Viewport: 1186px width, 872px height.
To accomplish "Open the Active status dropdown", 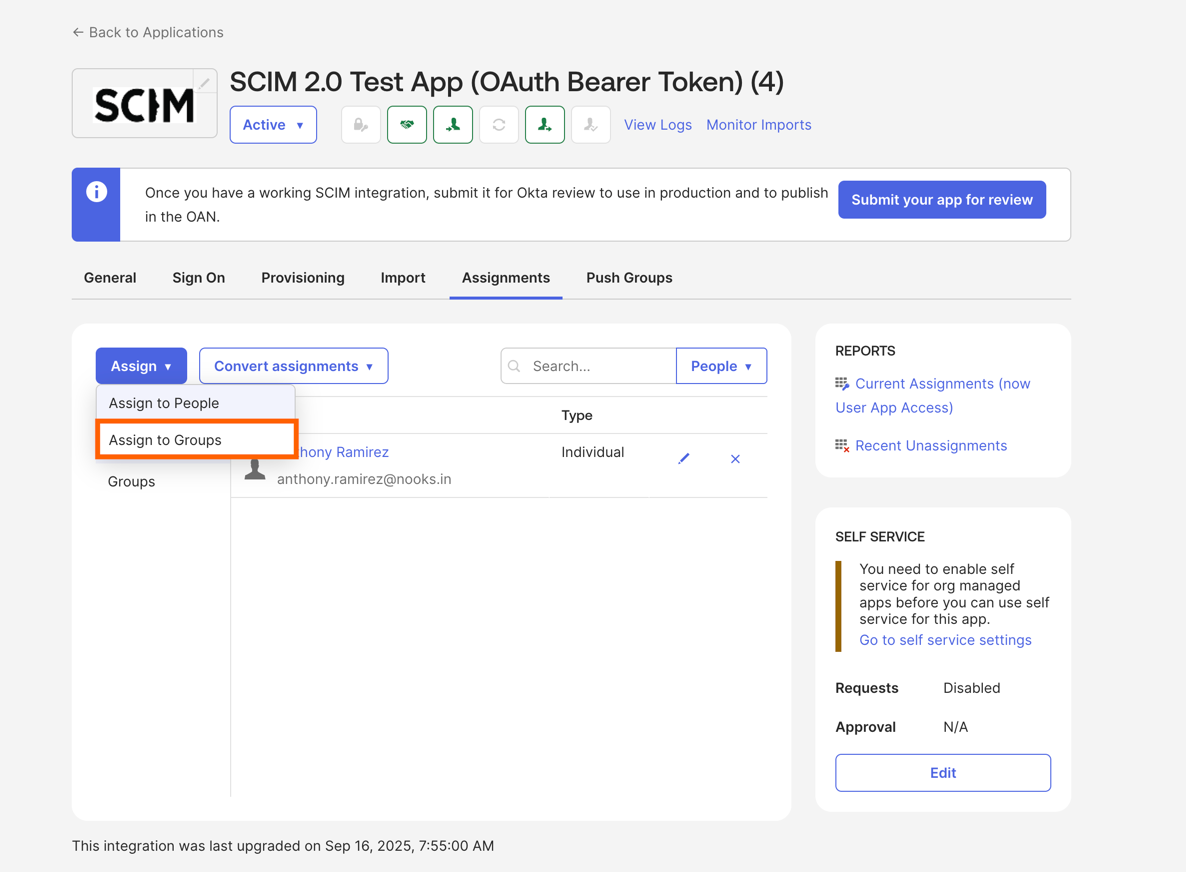I will (273, 125).
